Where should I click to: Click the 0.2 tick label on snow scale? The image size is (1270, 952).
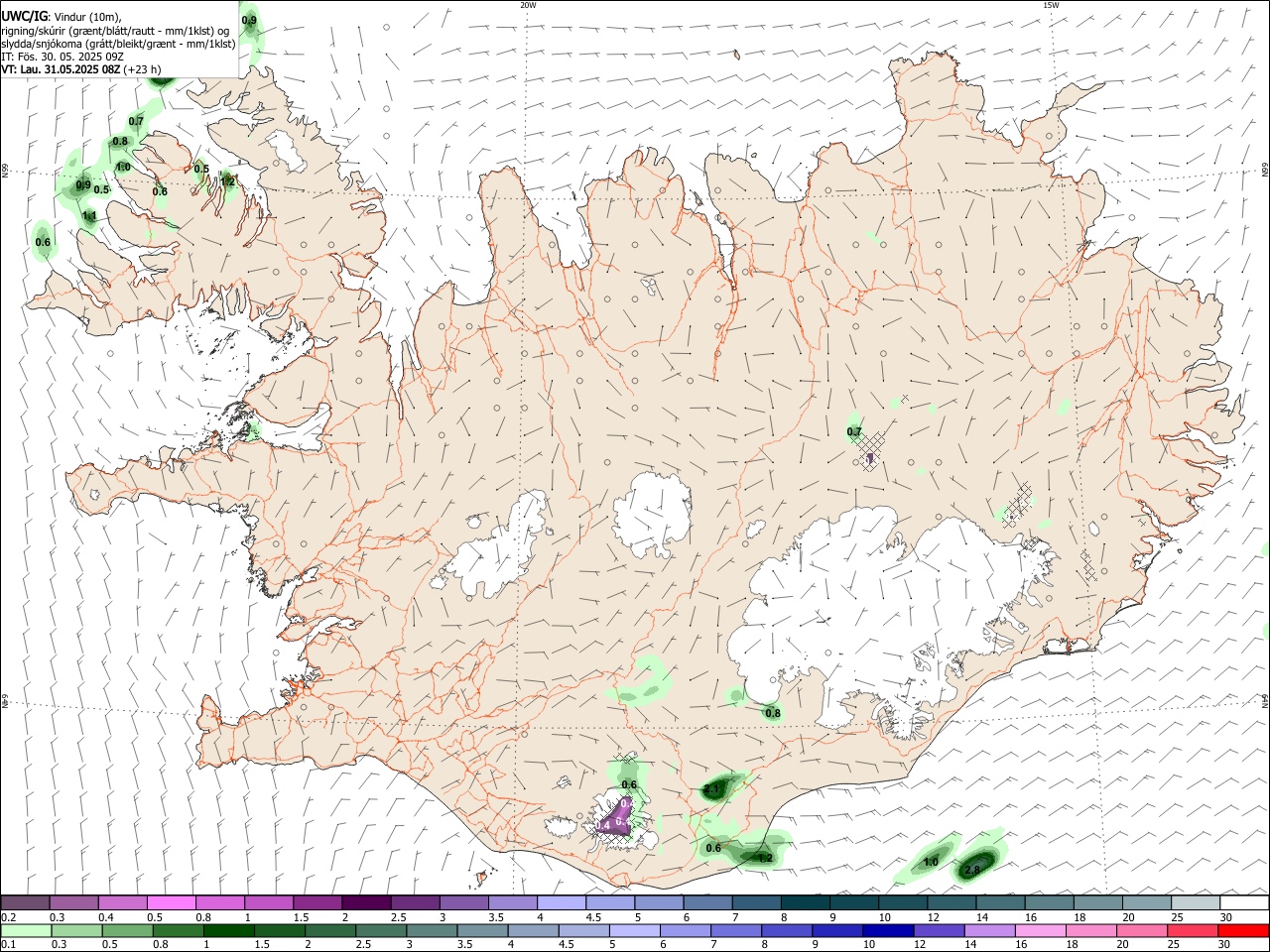pos(8,917)
